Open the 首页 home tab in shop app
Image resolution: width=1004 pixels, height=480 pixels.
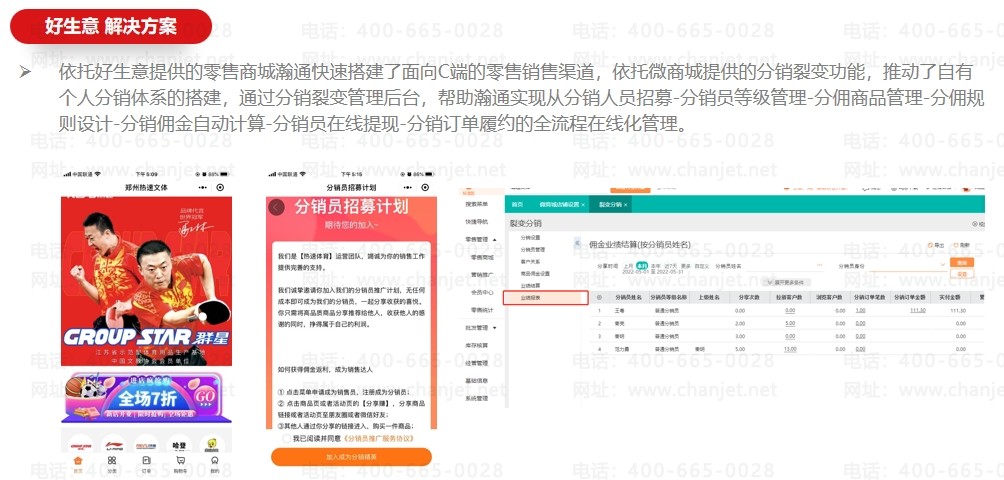coord(78,463)
